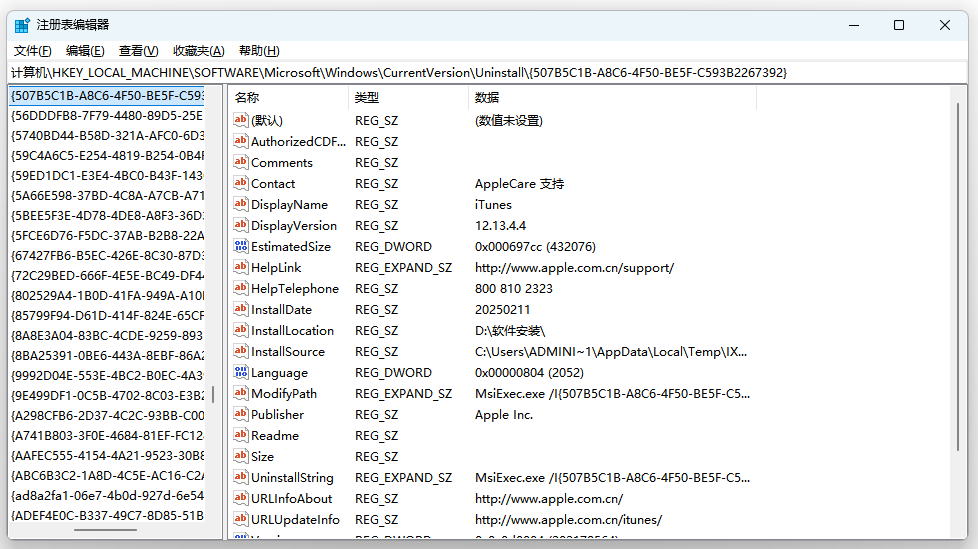The image size is (978, 549).
Task: Open the 编辑(E) menu
Action: tap(85, 51)
